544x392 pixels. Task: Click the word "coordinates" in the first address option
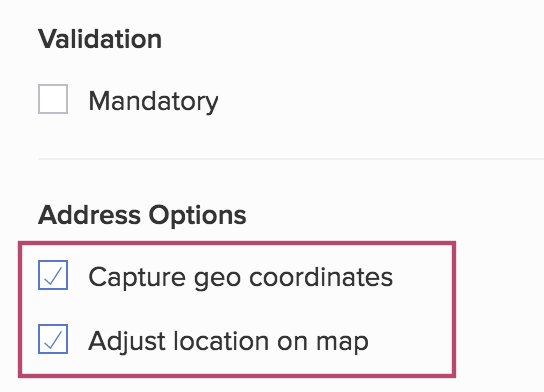pos(321,277)
